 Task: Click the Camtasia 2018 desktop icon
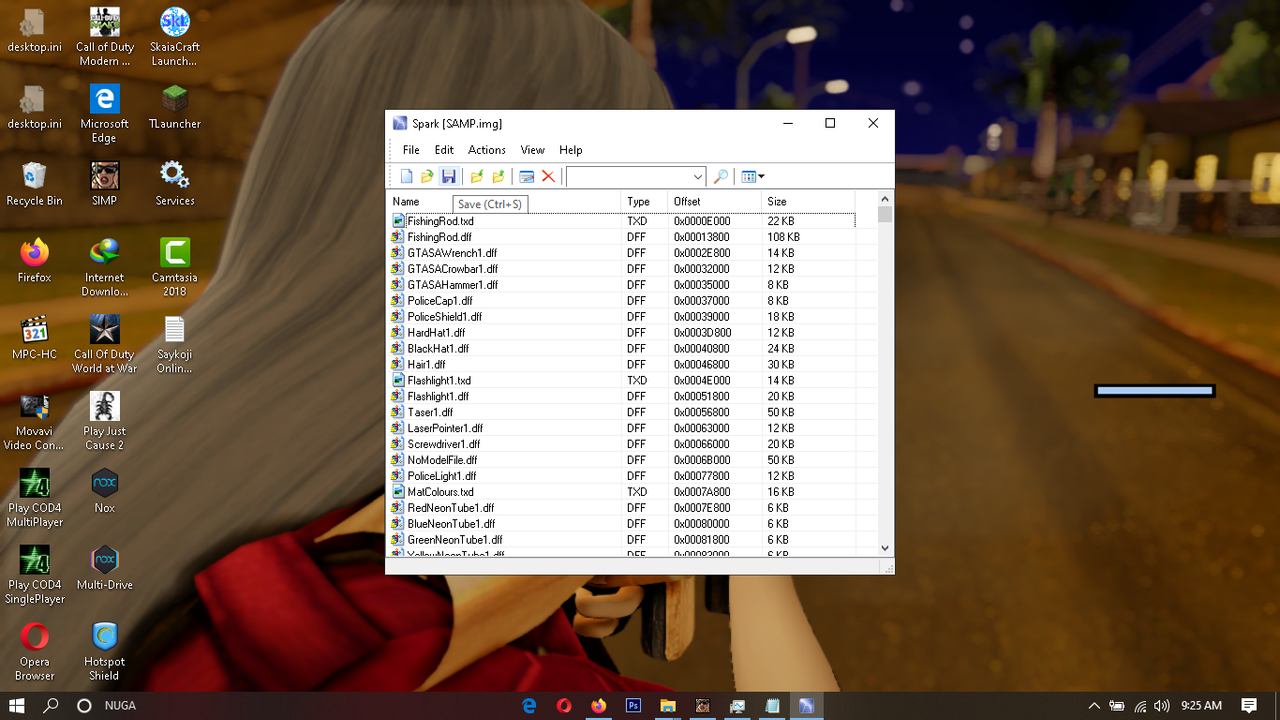(174, 267)
